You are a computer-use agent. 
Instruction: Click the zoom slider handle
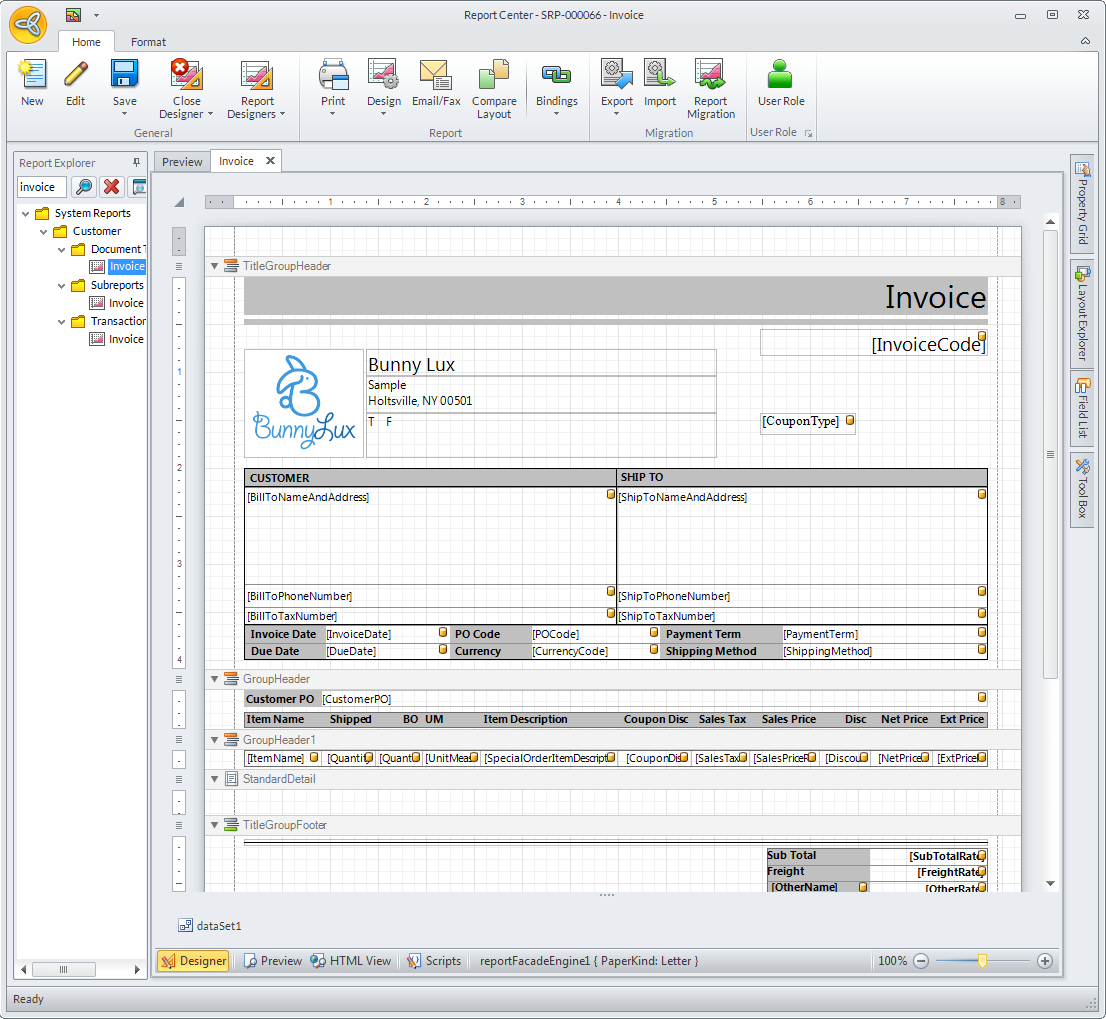[x=982, y=961]
